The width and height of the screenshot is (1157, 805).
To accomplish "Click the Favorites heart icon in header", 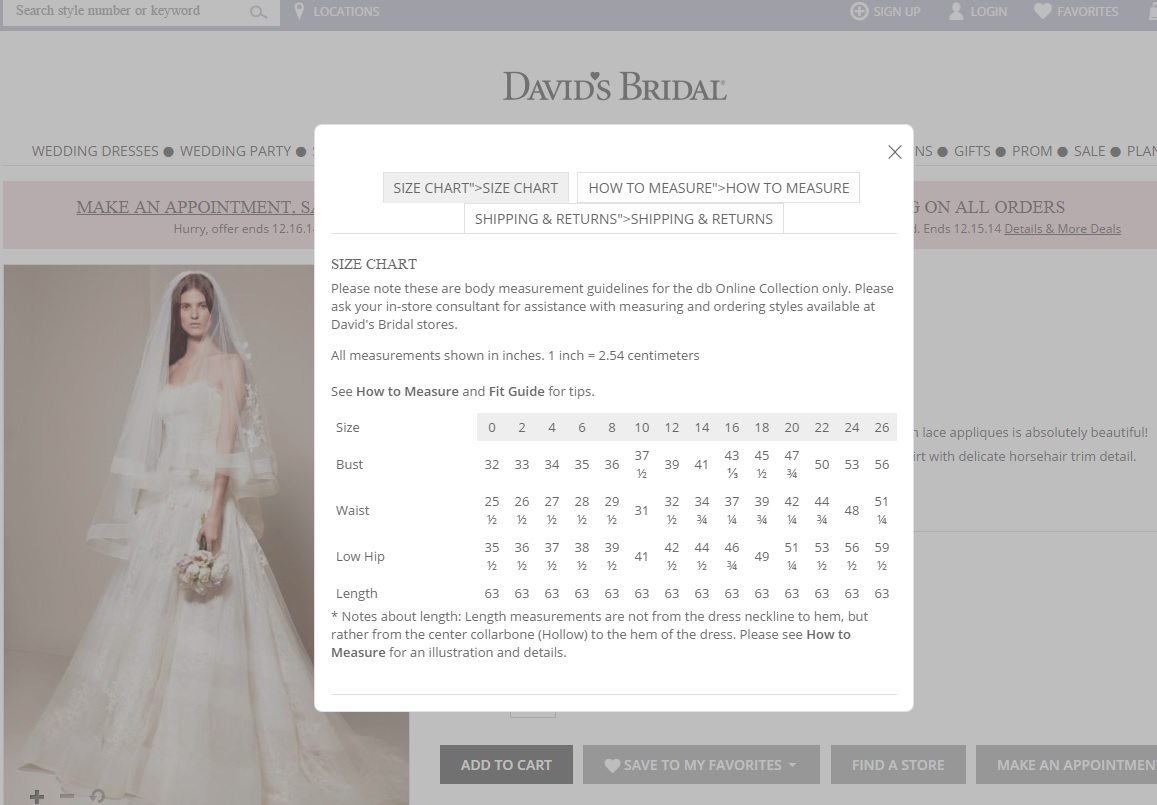I will [x=1043, y=11].
